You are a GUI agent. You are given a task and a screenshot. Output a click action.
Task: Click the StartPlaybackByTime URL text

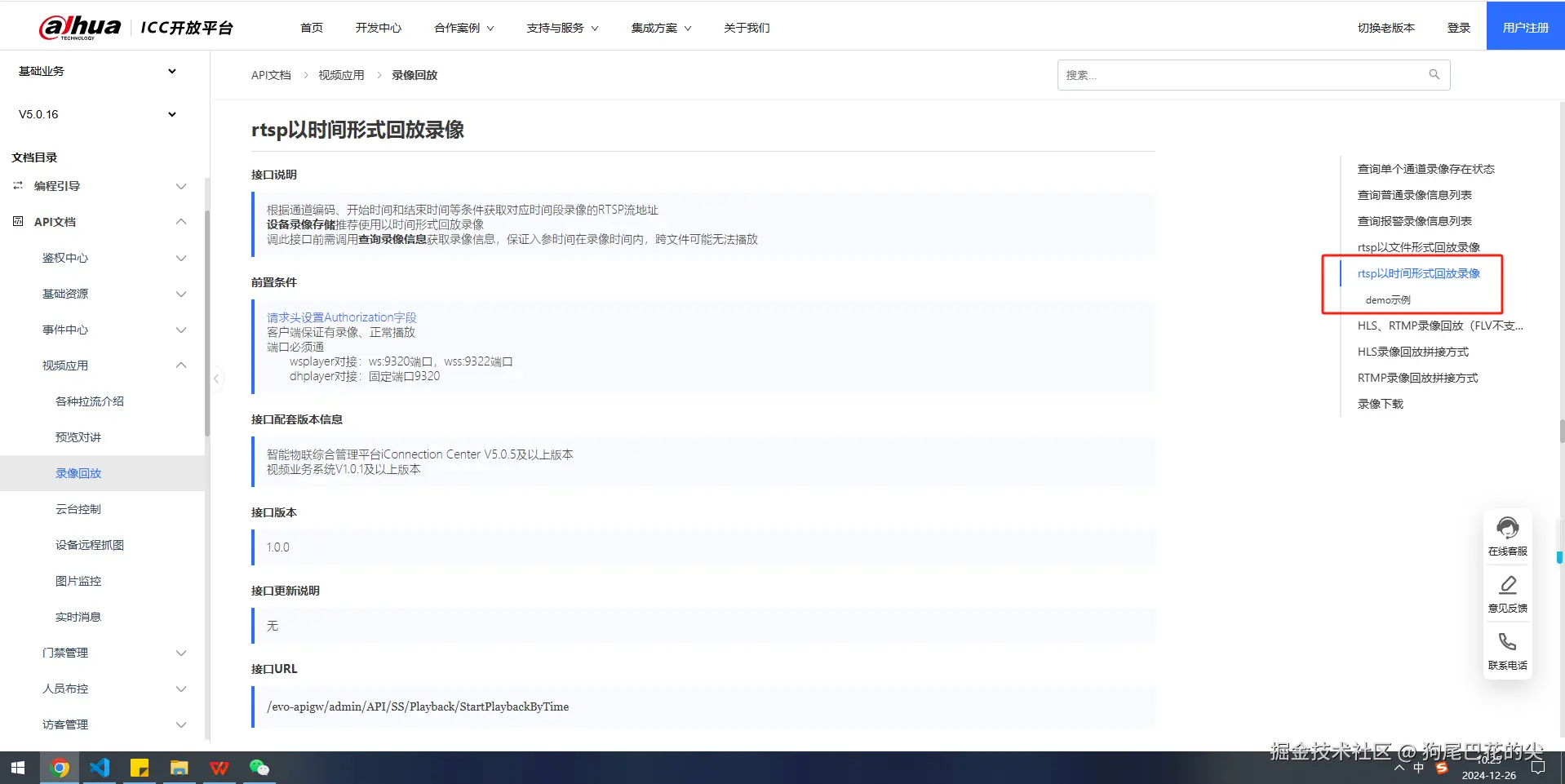[418, 706]
